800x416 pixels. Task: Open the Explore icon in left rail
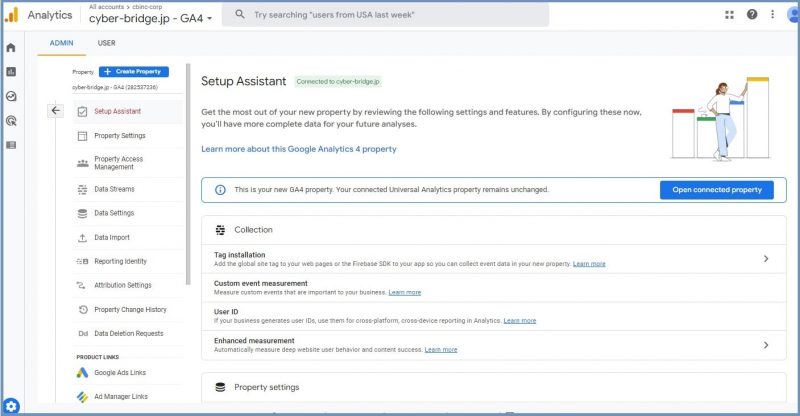coord(11,96)
